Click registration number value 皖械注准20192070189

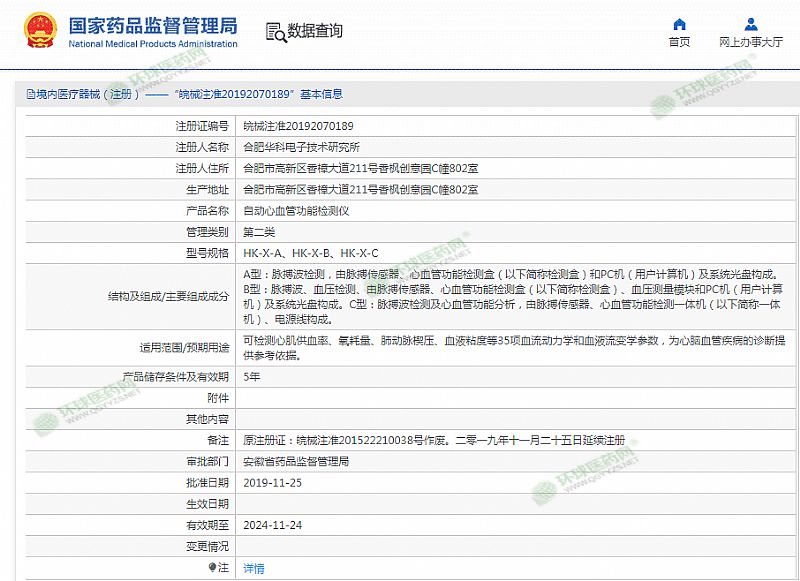click(x=298, y=127)
